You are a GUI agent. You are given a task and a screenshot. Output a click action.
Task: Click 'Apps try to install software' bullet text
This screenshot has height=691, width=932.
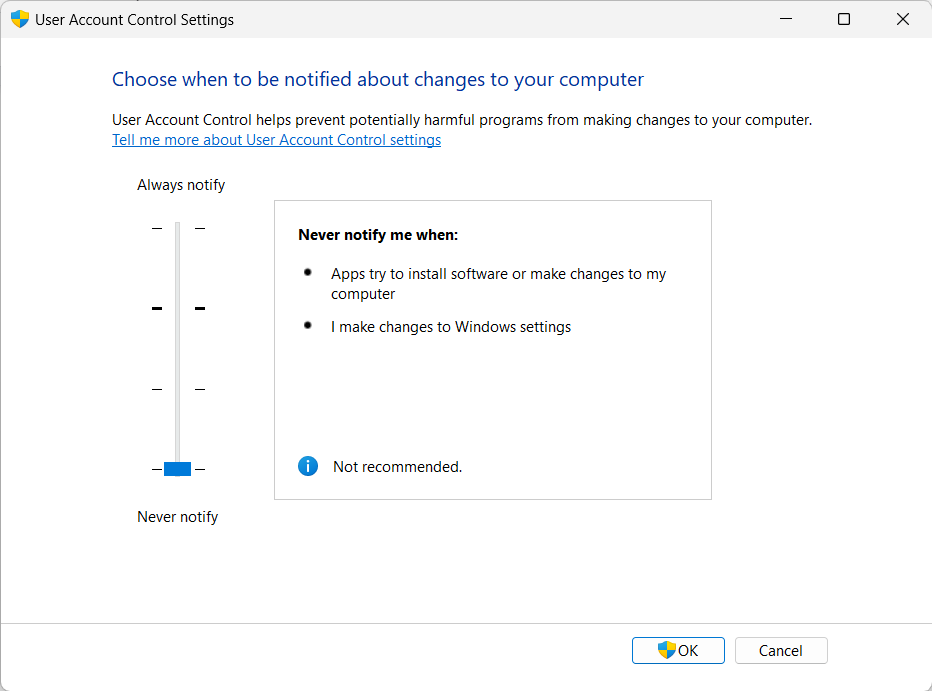click(498, 283)
